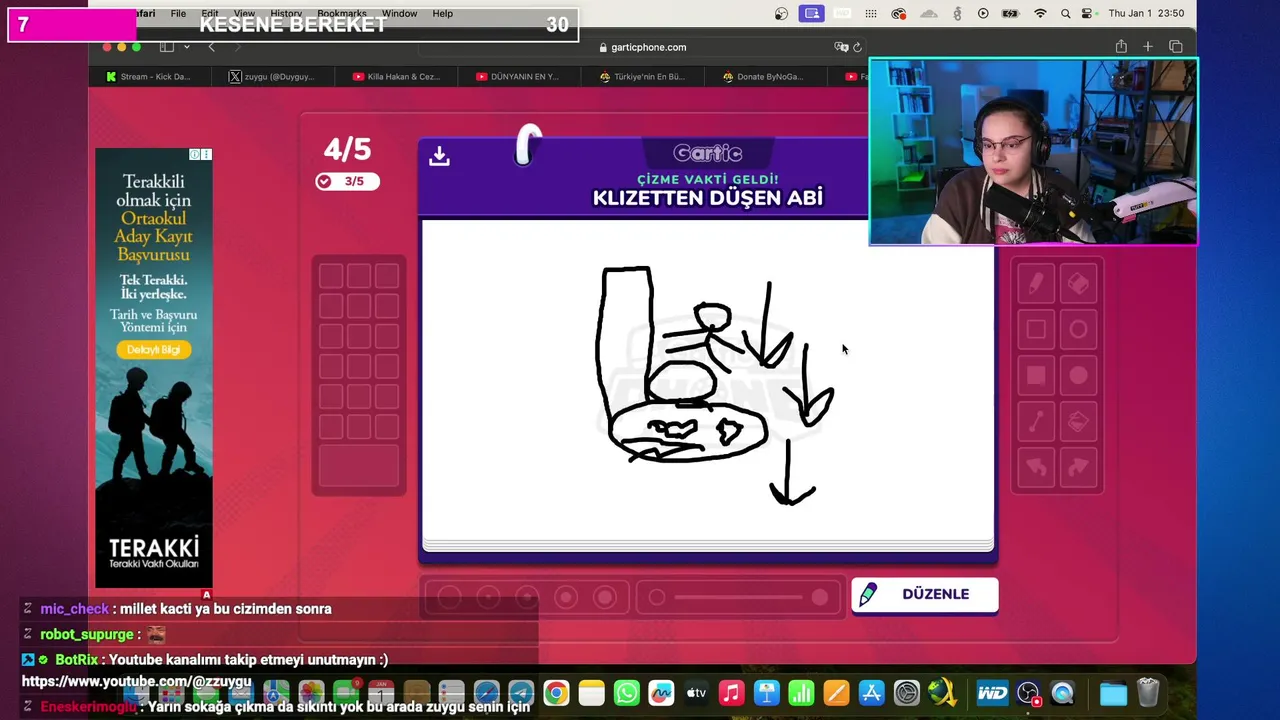Go back with Safari back arrow
The image size is (1280, 720).
pos(211,47)
